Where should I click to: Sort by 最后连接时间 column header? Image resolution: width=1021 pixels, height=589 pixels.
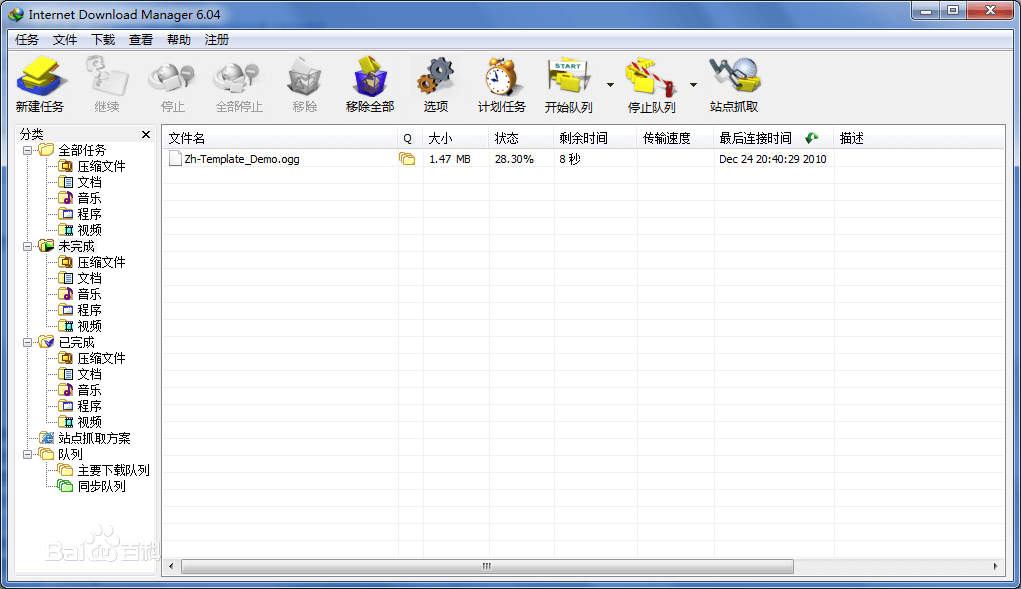pyautogui.click(x=774, y=138)
